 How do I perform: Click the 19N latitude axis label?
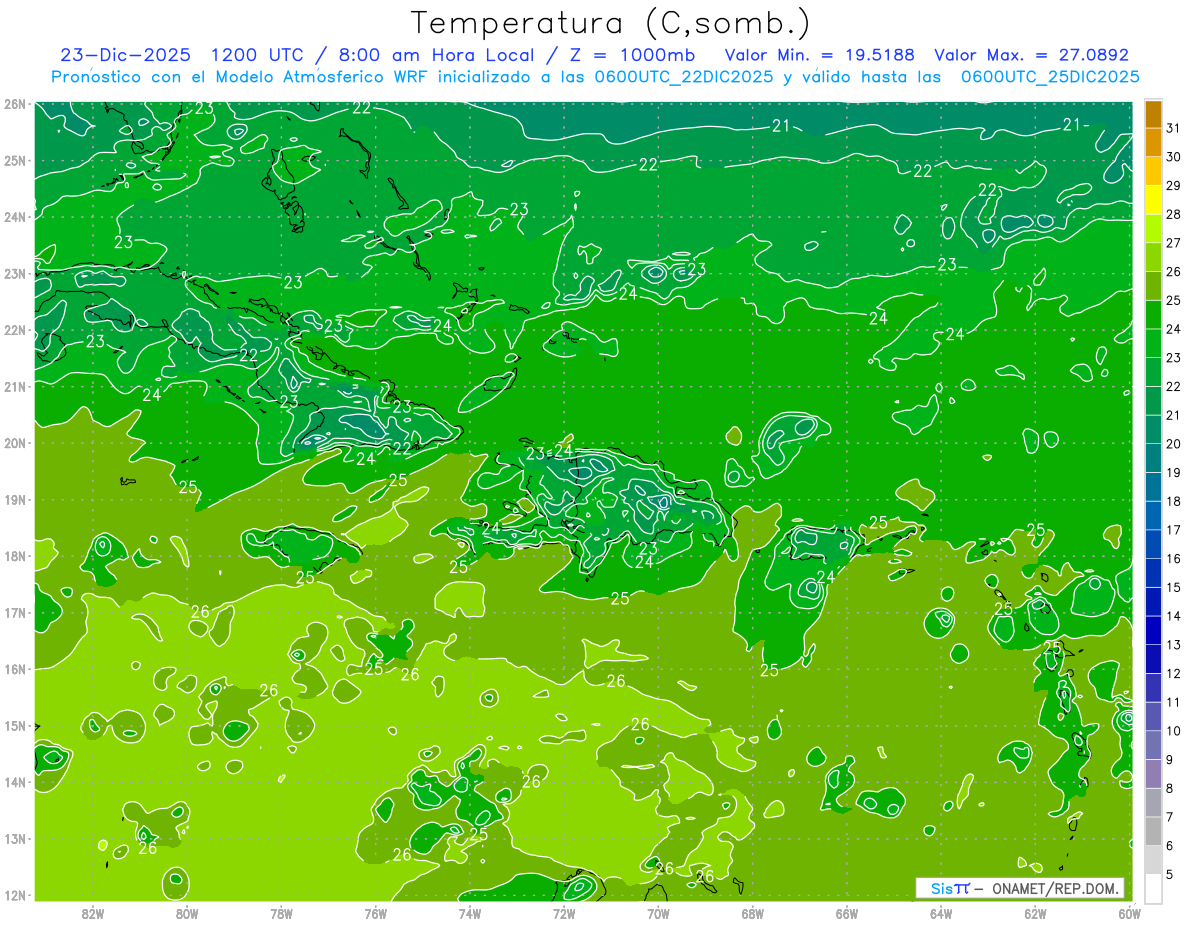(14, 499)
